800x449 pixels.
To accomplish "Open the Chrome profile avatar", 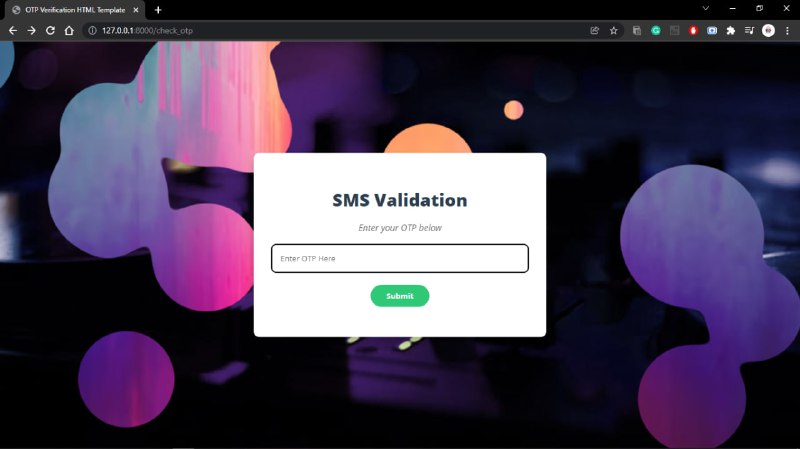I will 768,31.
